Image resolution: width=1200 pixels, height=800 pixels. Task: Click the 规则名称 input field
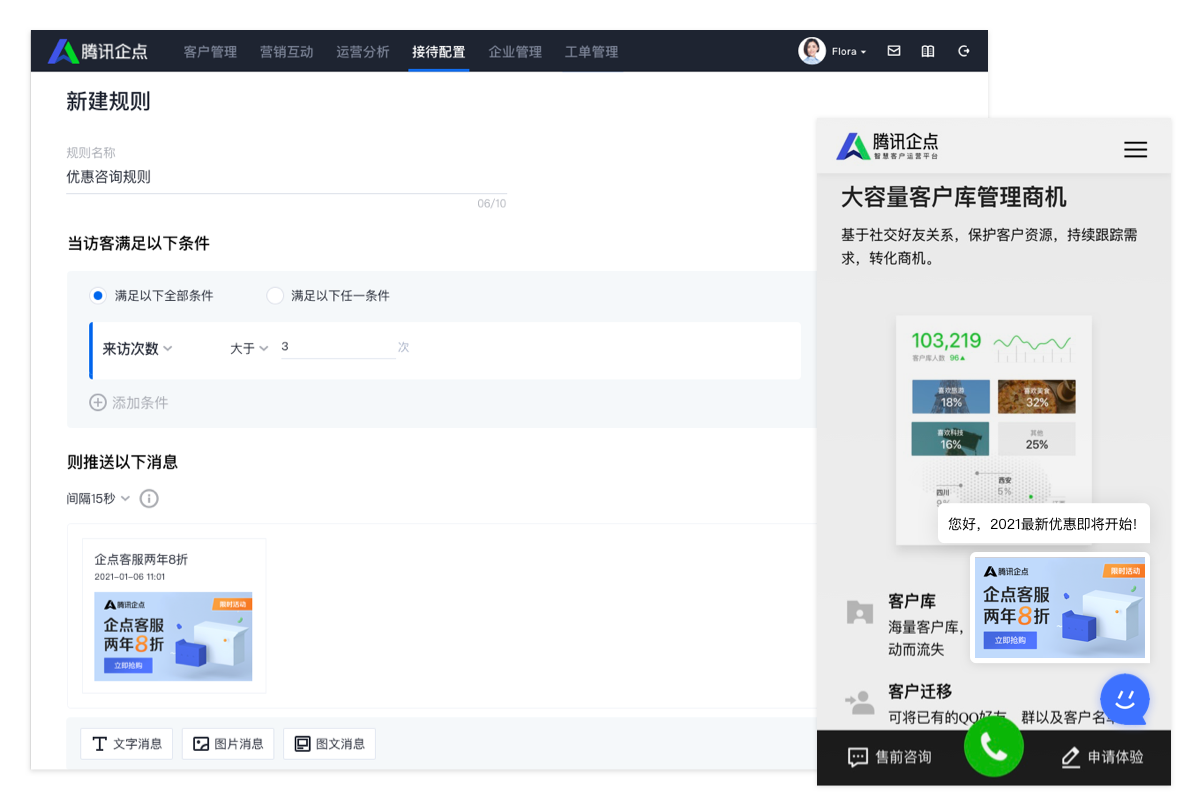[x=286, y=177]
